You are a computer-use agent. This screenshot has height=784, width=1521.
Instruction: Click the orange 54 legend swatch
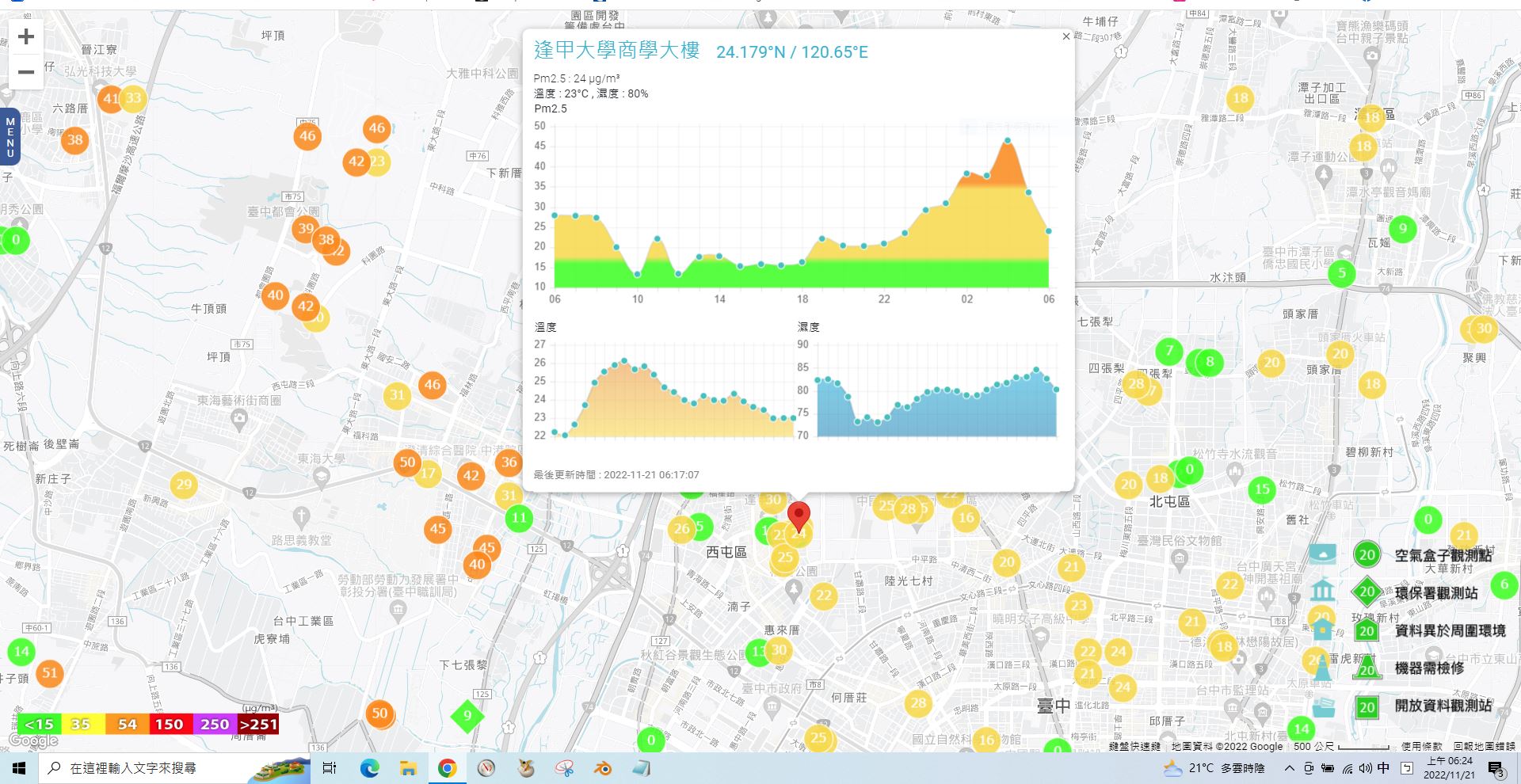(128, 724)
